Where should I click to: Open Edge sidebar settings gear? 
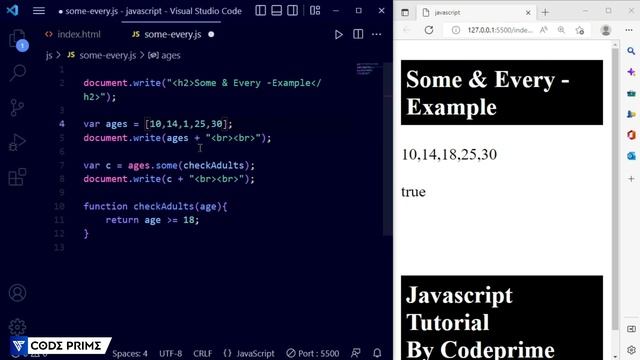pyautogui.click(x=631, y=350)
